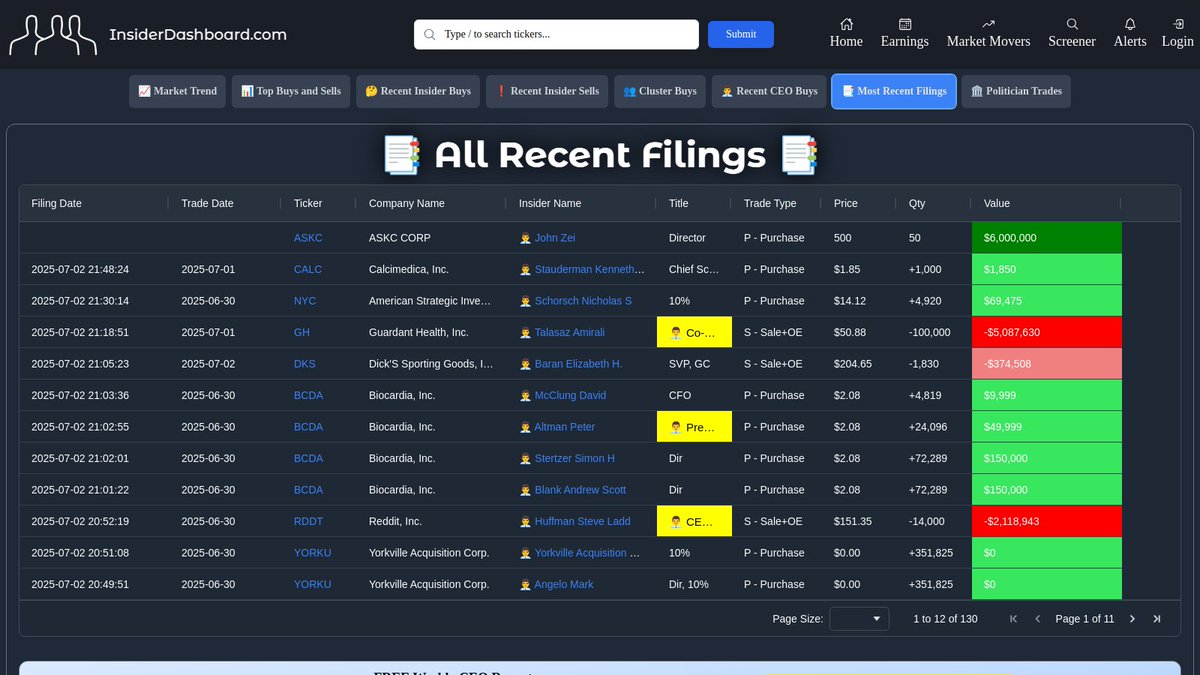
Task: Open Home via house icon
Action: tap(846, 24)
